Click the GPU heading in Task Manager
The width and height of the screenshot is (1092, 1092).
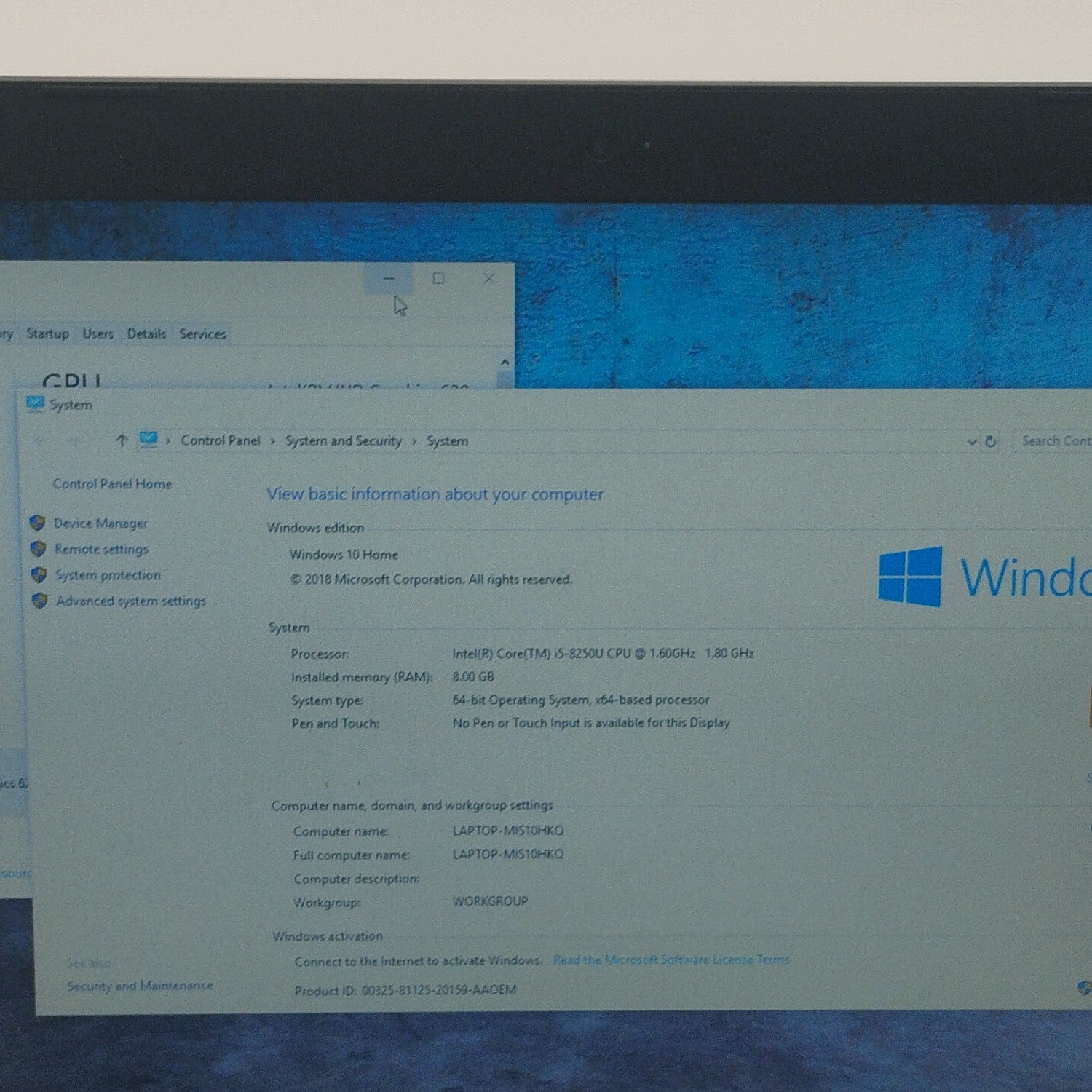click(x=71, y=381)
